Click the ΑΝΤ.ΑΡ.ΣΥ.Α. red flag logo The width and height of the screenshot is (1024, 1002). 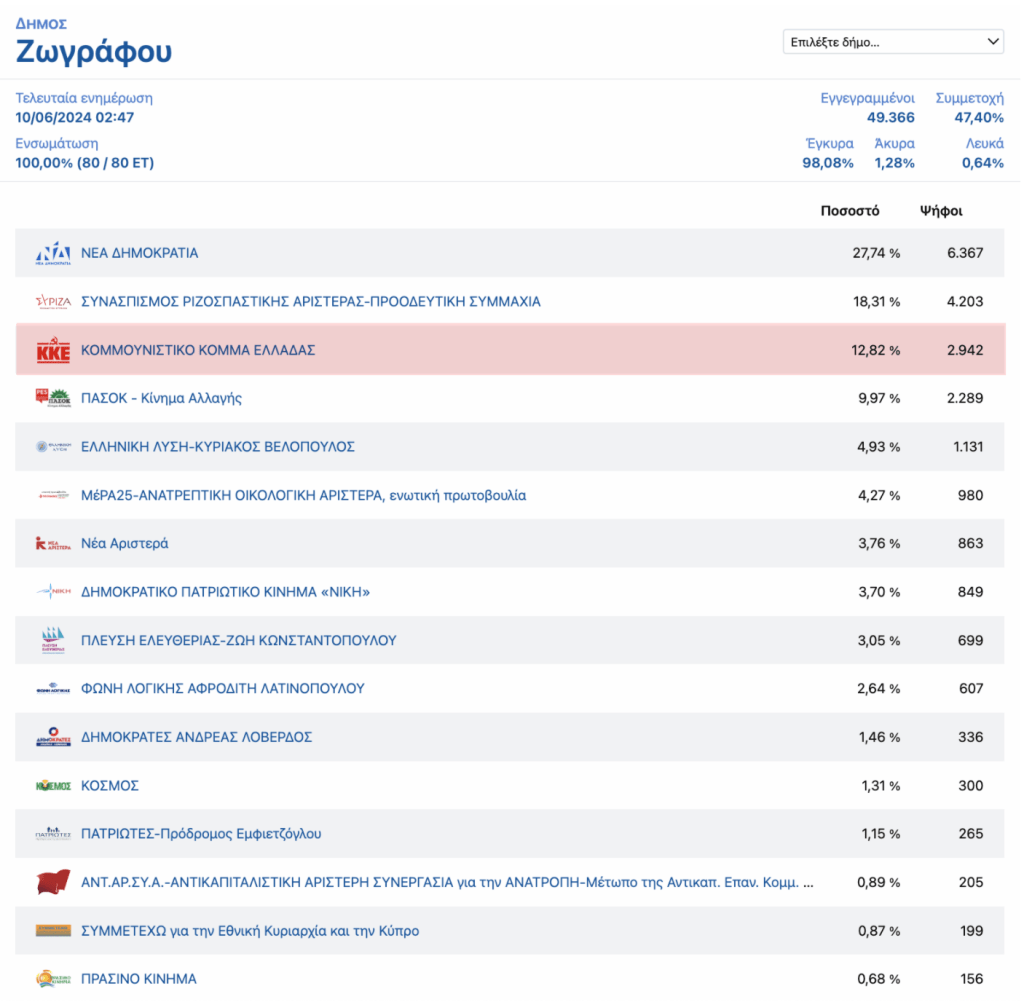(53, 882)
